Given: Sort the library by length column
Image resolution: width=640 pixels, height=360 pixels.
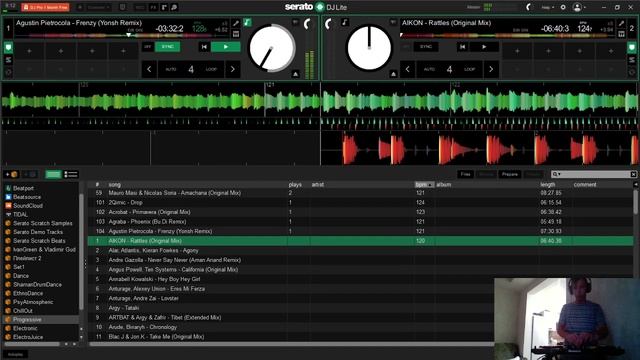Looking at the screenshot, I should coord(547,184).
